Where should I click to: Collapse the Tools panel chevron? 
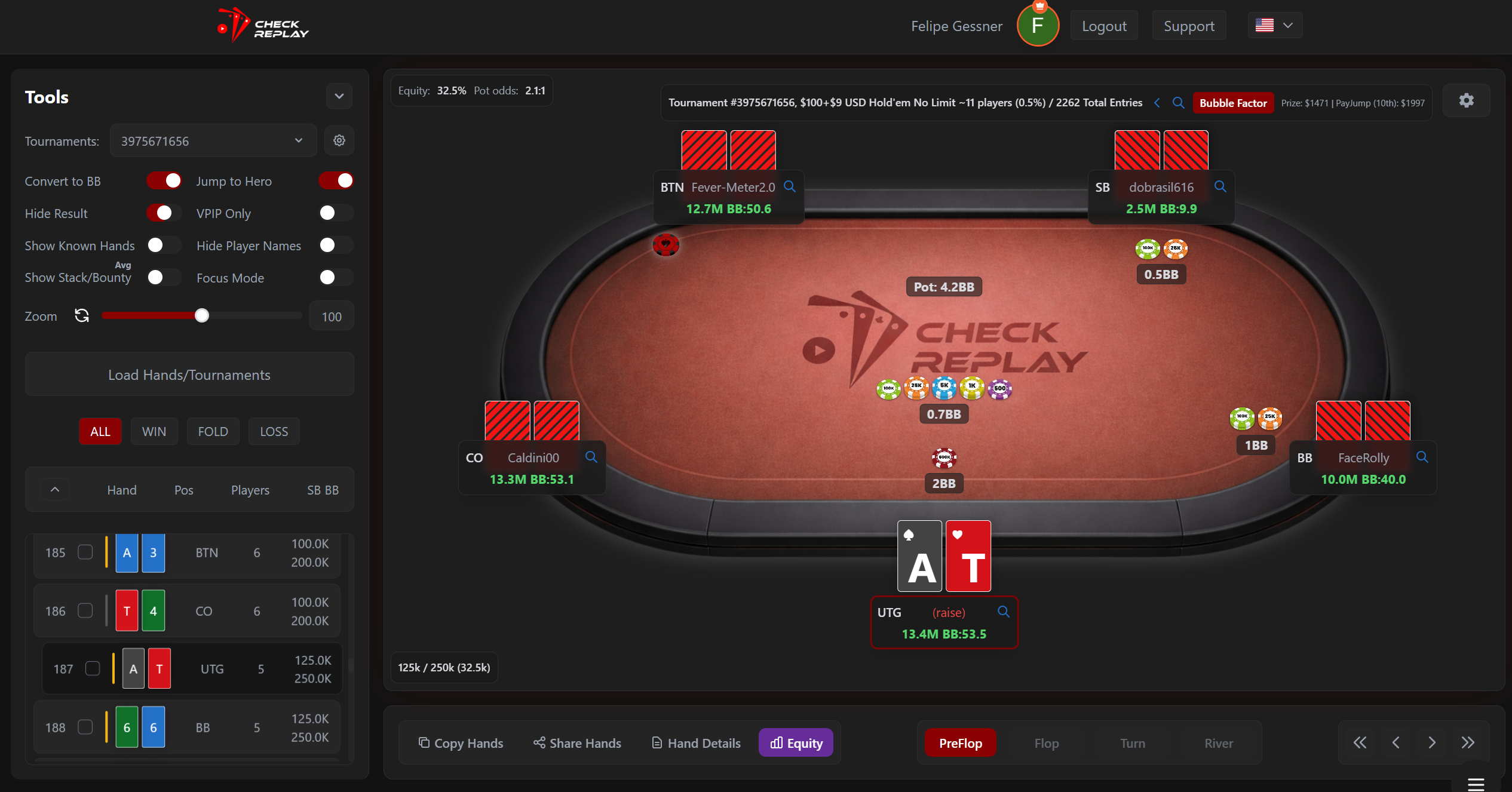click(339, 96)
